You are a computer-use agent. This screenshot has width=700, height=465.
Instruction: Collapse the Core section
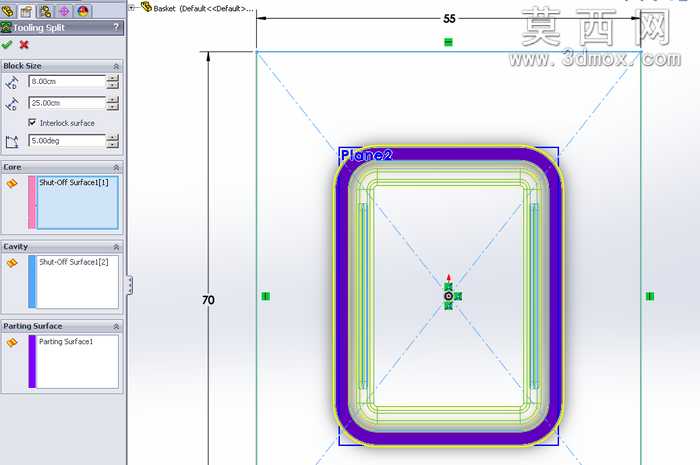pyautogui.click(x=116, y=167)
